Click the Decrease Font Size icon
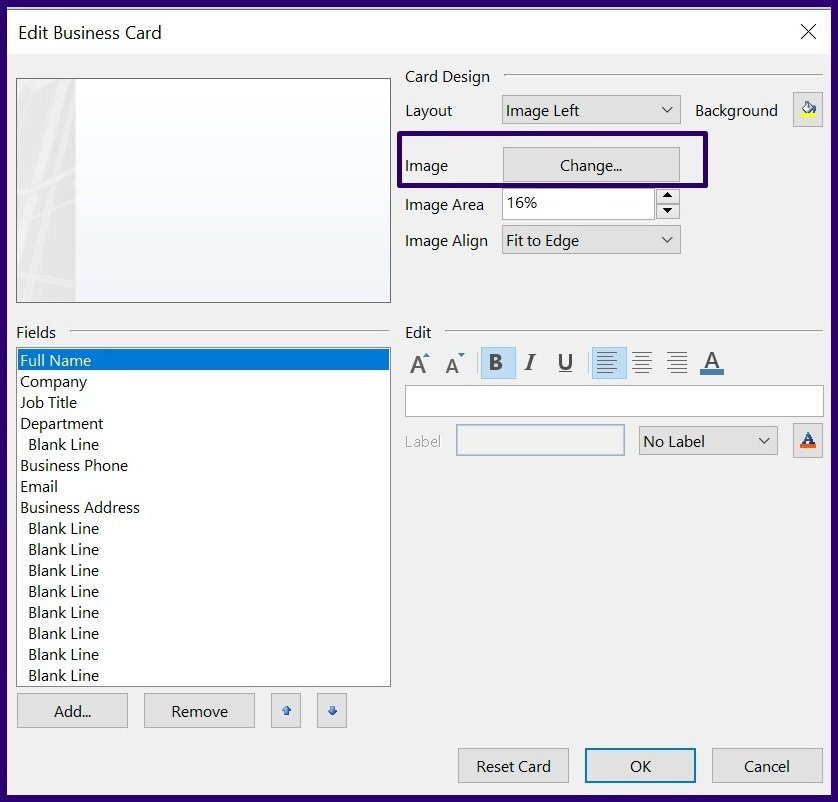 click(455, 363)
